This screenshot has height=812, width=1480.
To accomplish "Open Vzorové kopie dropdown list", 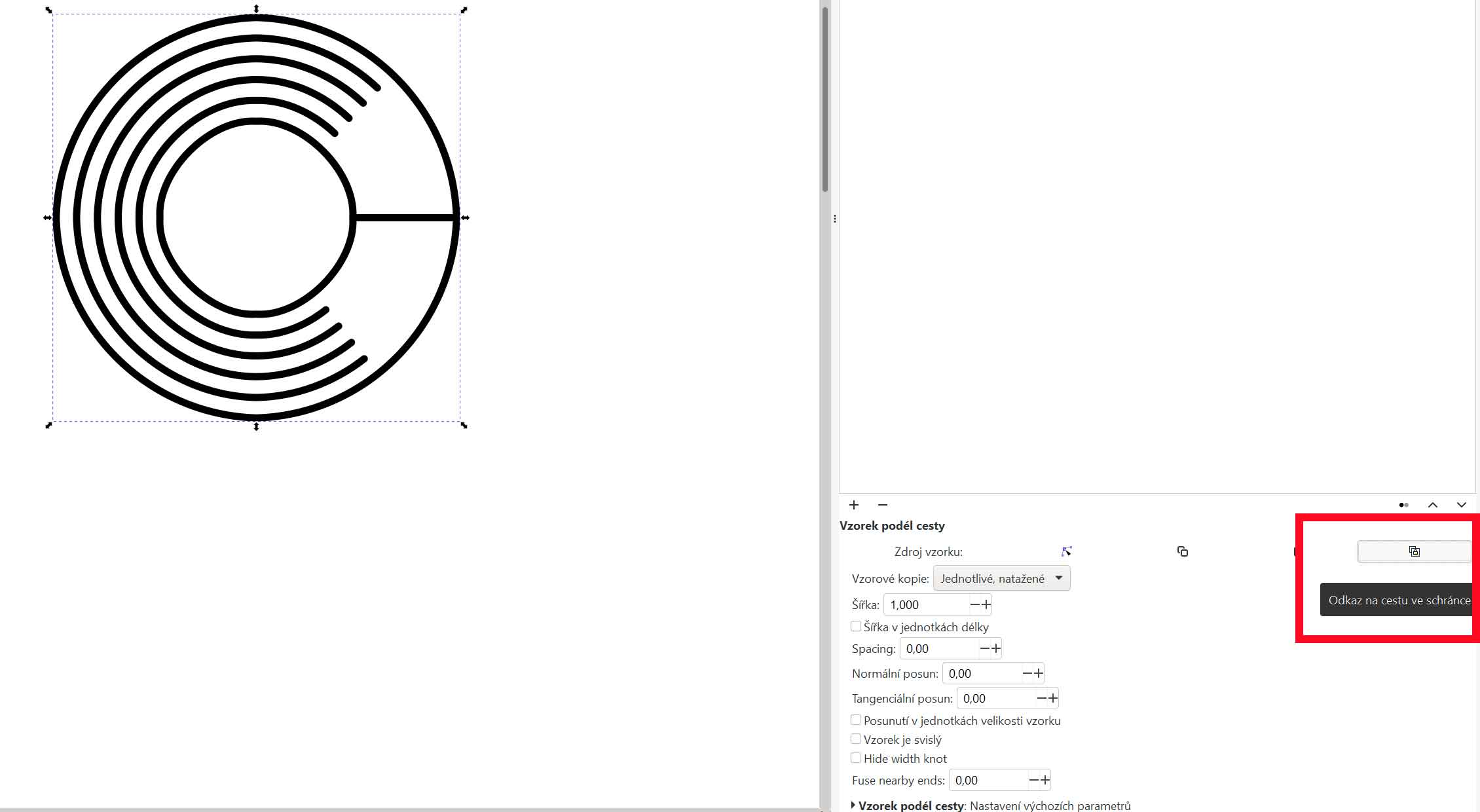I will click(x=1001, y=578).
